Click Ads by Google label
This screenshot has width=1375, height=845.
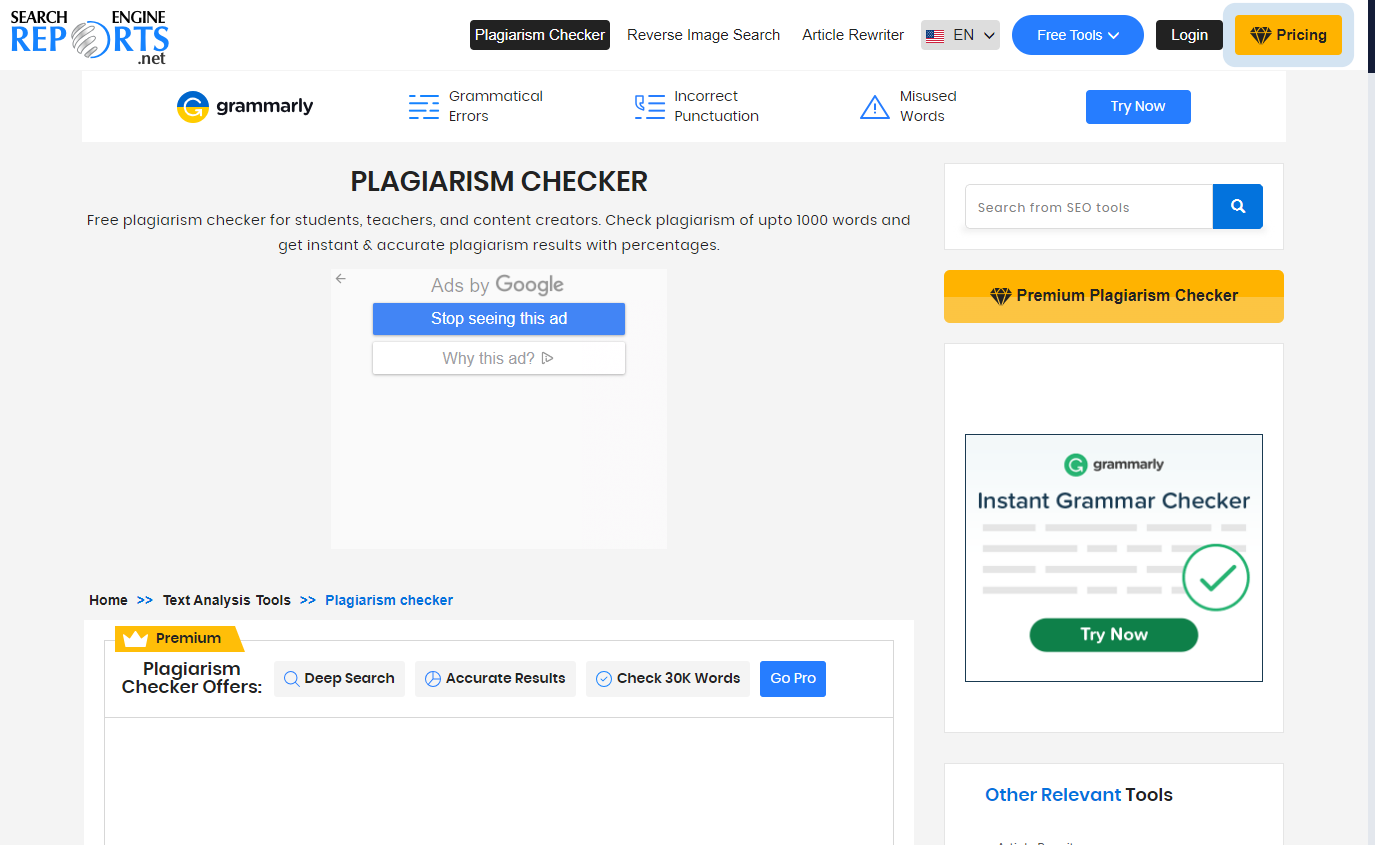coord(497,285)
